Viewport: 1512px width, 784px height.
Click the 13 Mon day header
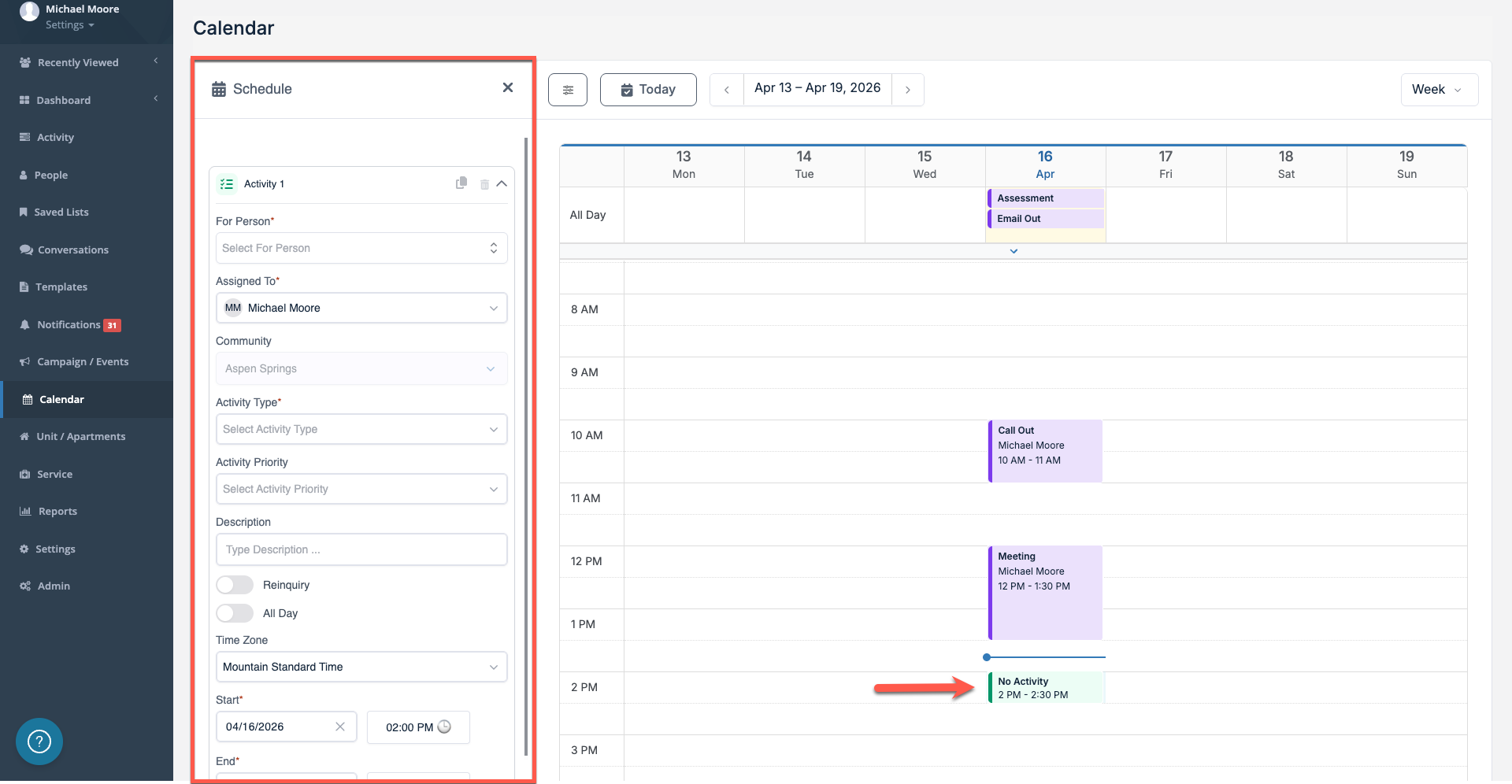684,165
